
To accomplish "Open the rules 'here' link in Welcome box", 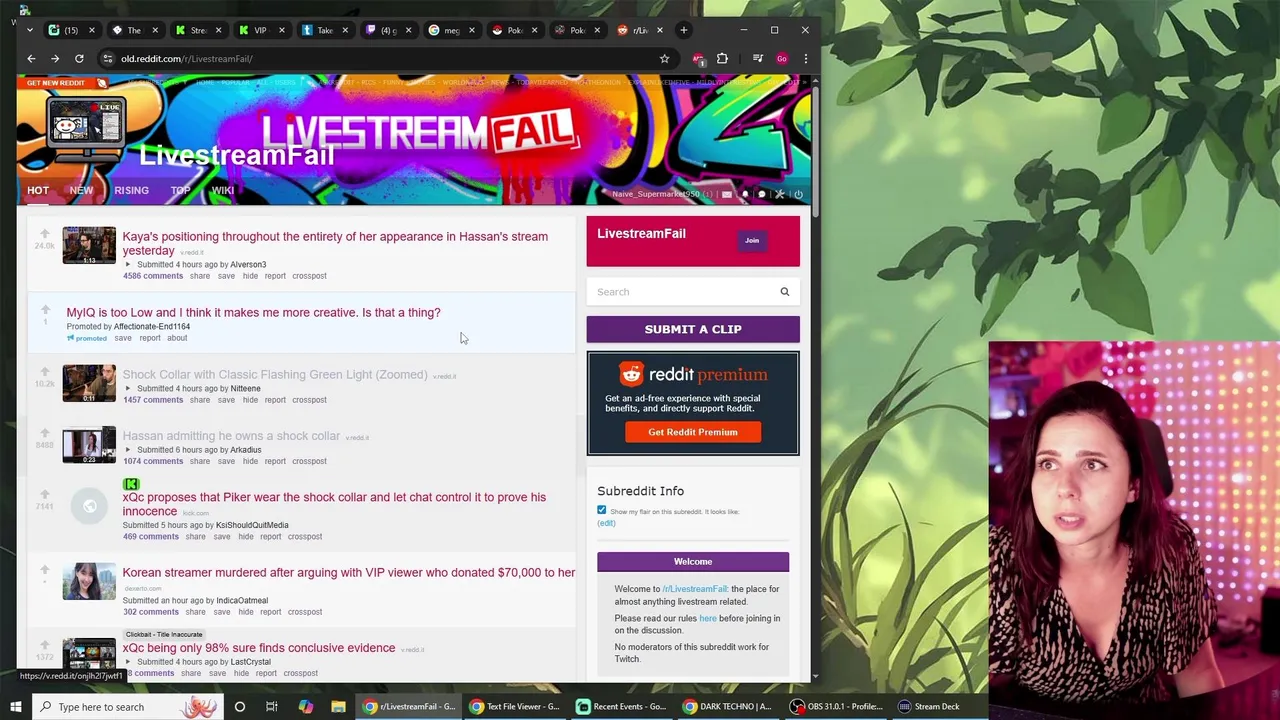I will point(707,618).
